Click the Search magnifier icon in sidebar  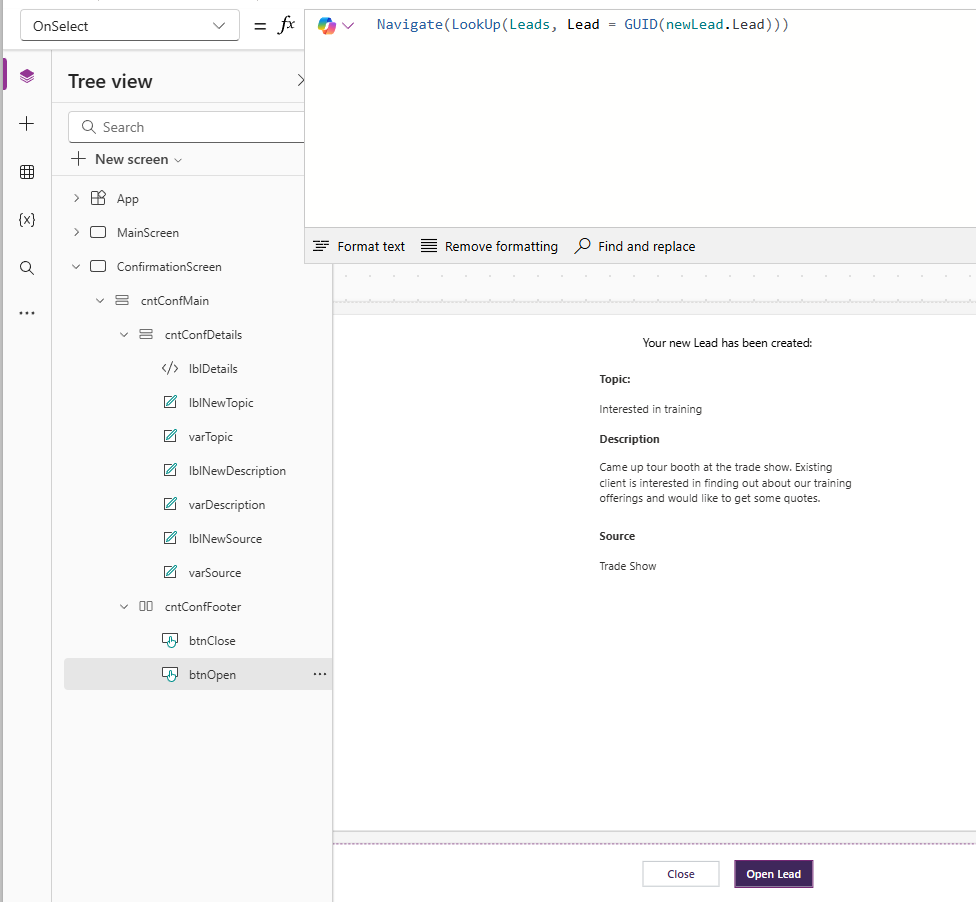pos(27,268)
